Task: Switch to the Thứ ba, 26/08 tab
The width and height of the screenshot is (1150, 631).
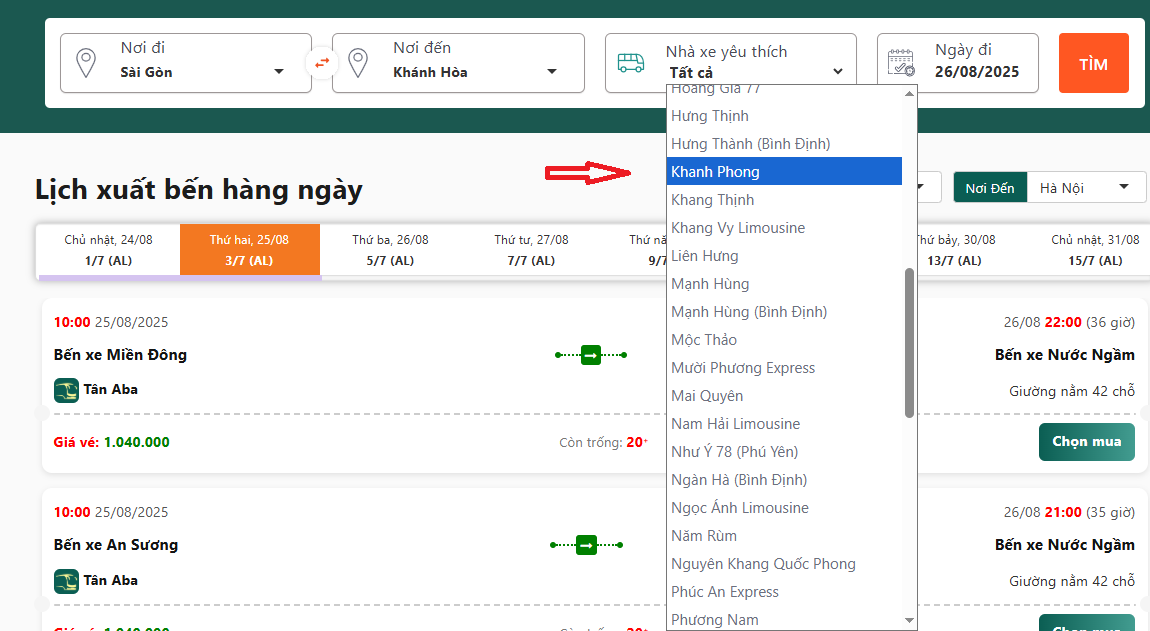Action: click(x=390, y=250)
